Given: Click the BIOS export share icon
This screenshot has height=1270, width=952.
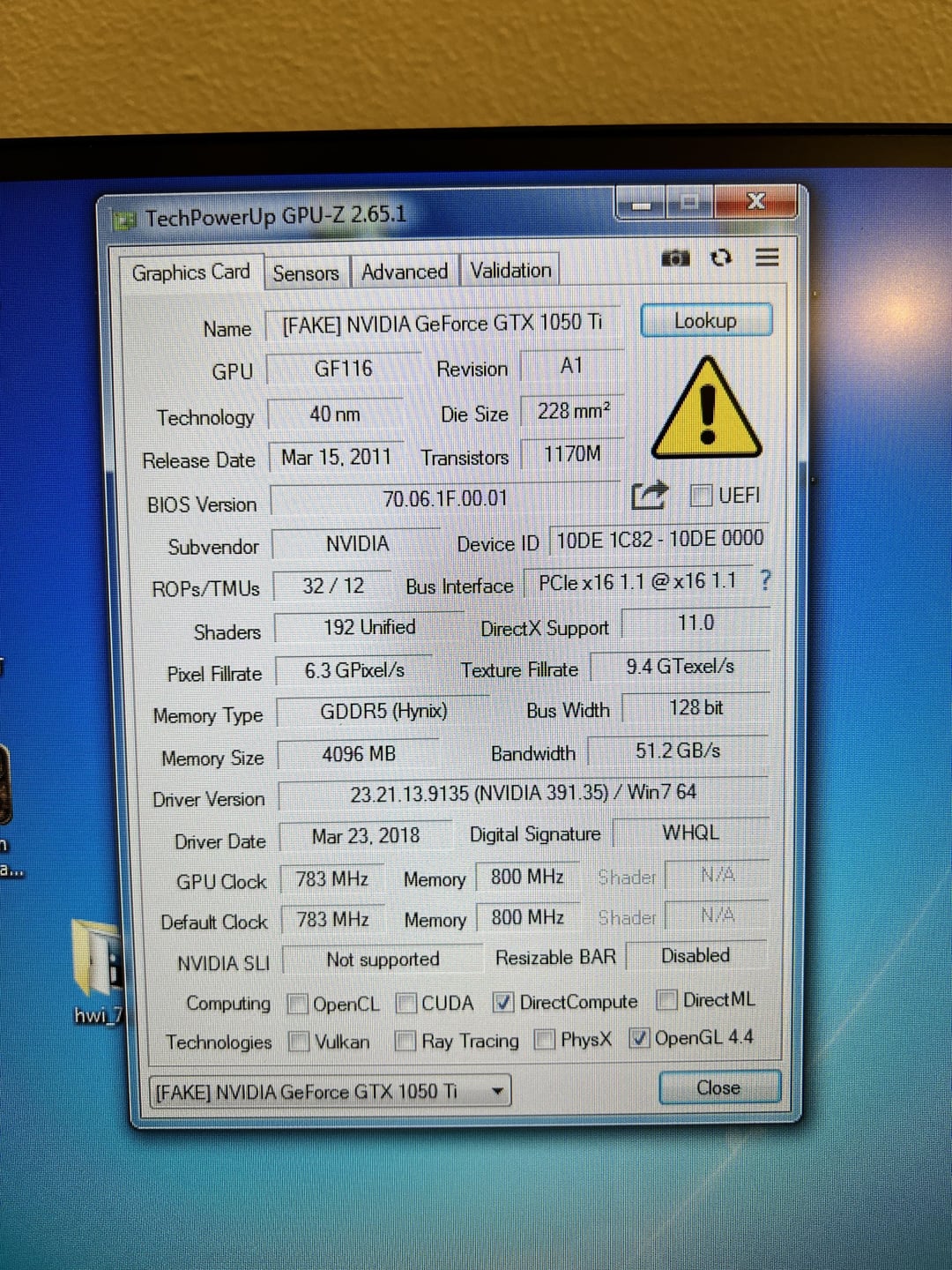Looking at the screenshot, I should pyautogui.click(x=650, y=496).
